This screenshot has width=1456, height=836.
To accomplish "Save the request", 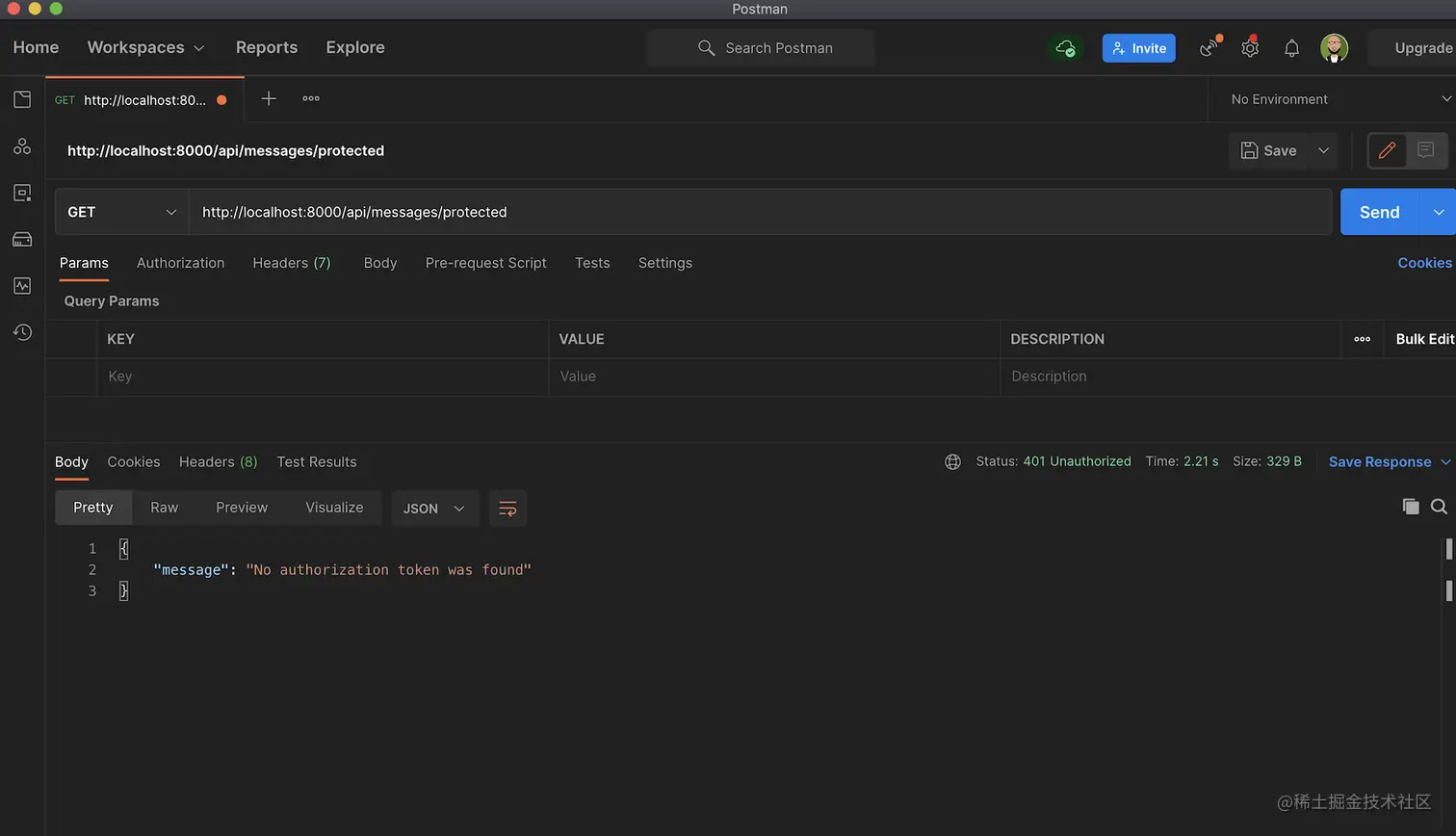I will click(x=1269, y=150).
